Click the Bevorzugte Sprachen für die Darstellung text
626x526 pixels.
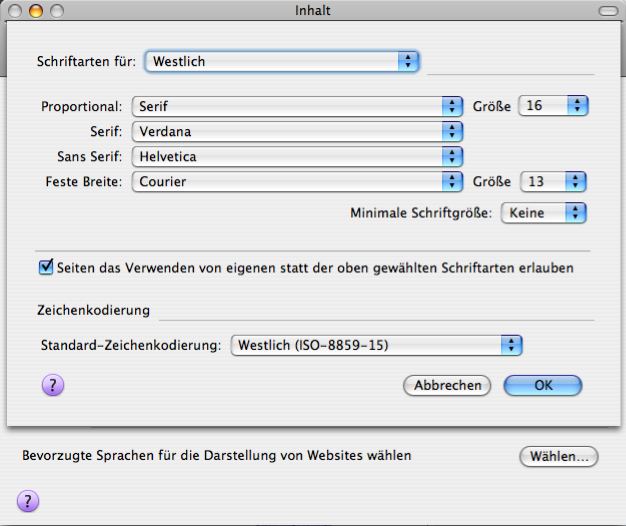click(216, 455)
